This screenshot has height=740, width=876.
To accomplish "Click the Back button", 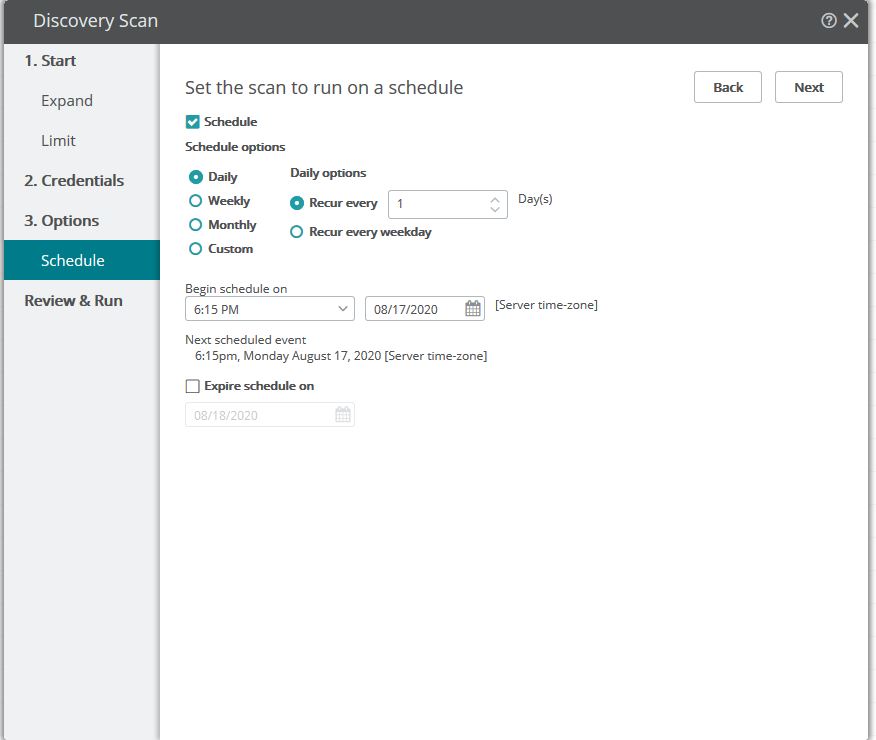I will coord(728,87).
